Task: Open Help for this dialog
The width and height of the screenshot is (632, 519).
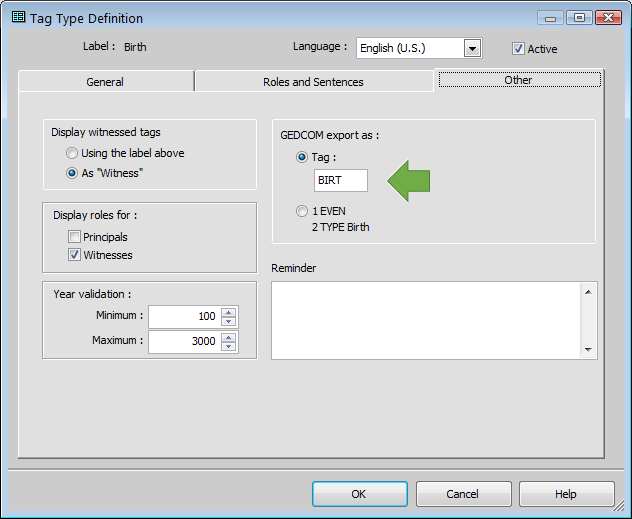Action: pyautogui.click(x=566, y=494)
